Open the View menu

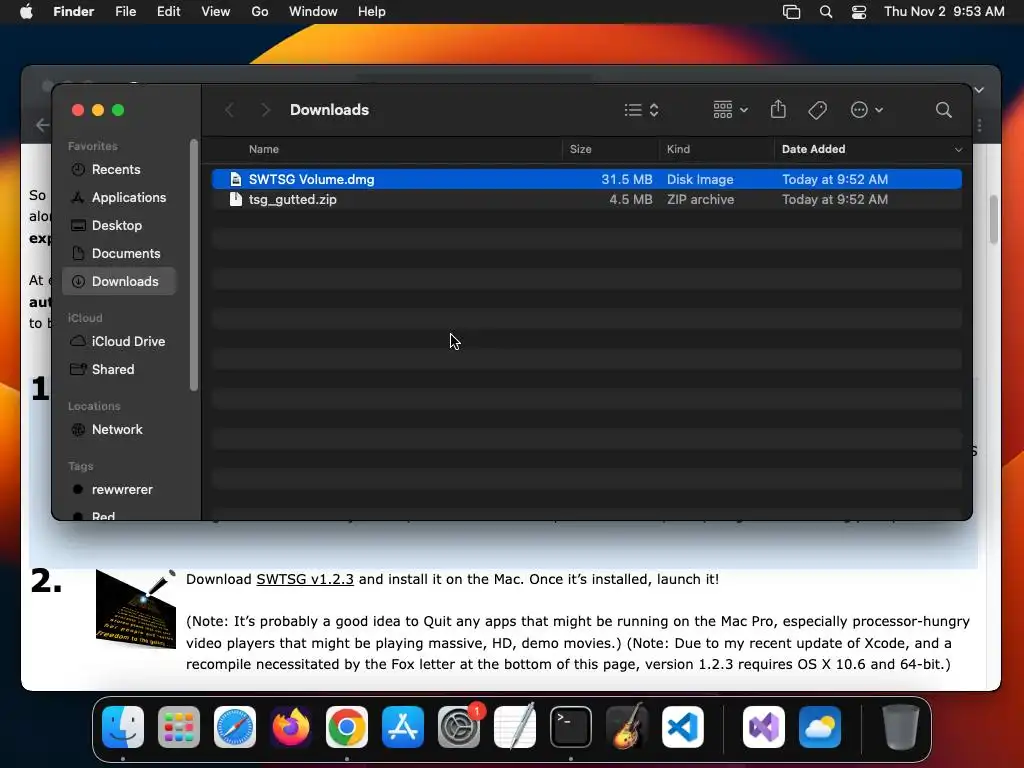(x=216, y=12)
